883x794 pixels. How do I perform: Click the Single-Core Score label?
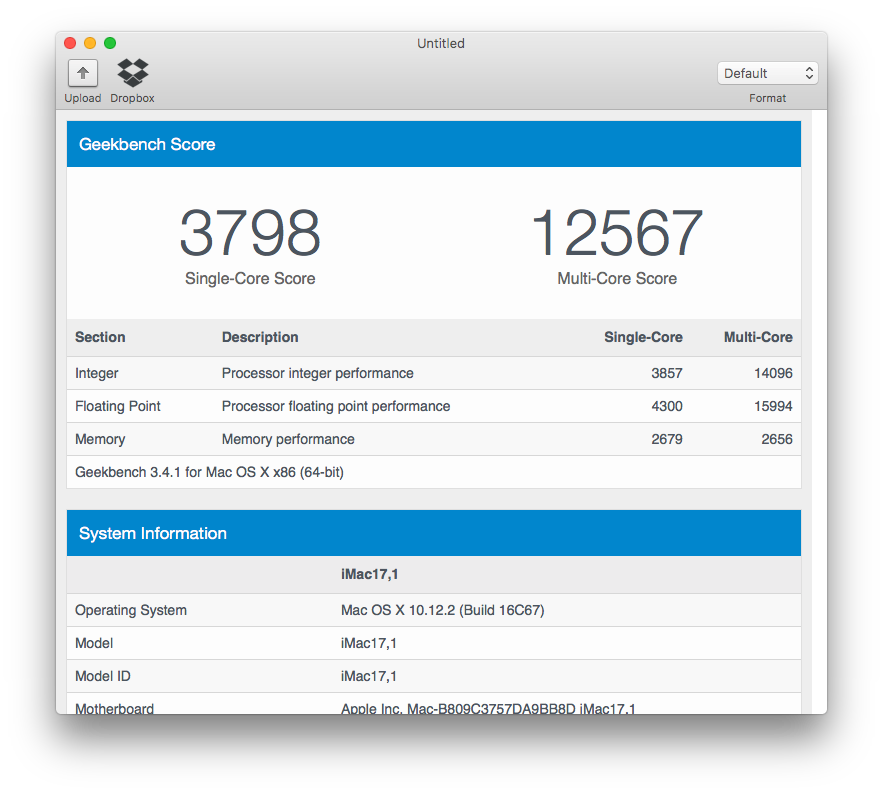click(250, 278)
